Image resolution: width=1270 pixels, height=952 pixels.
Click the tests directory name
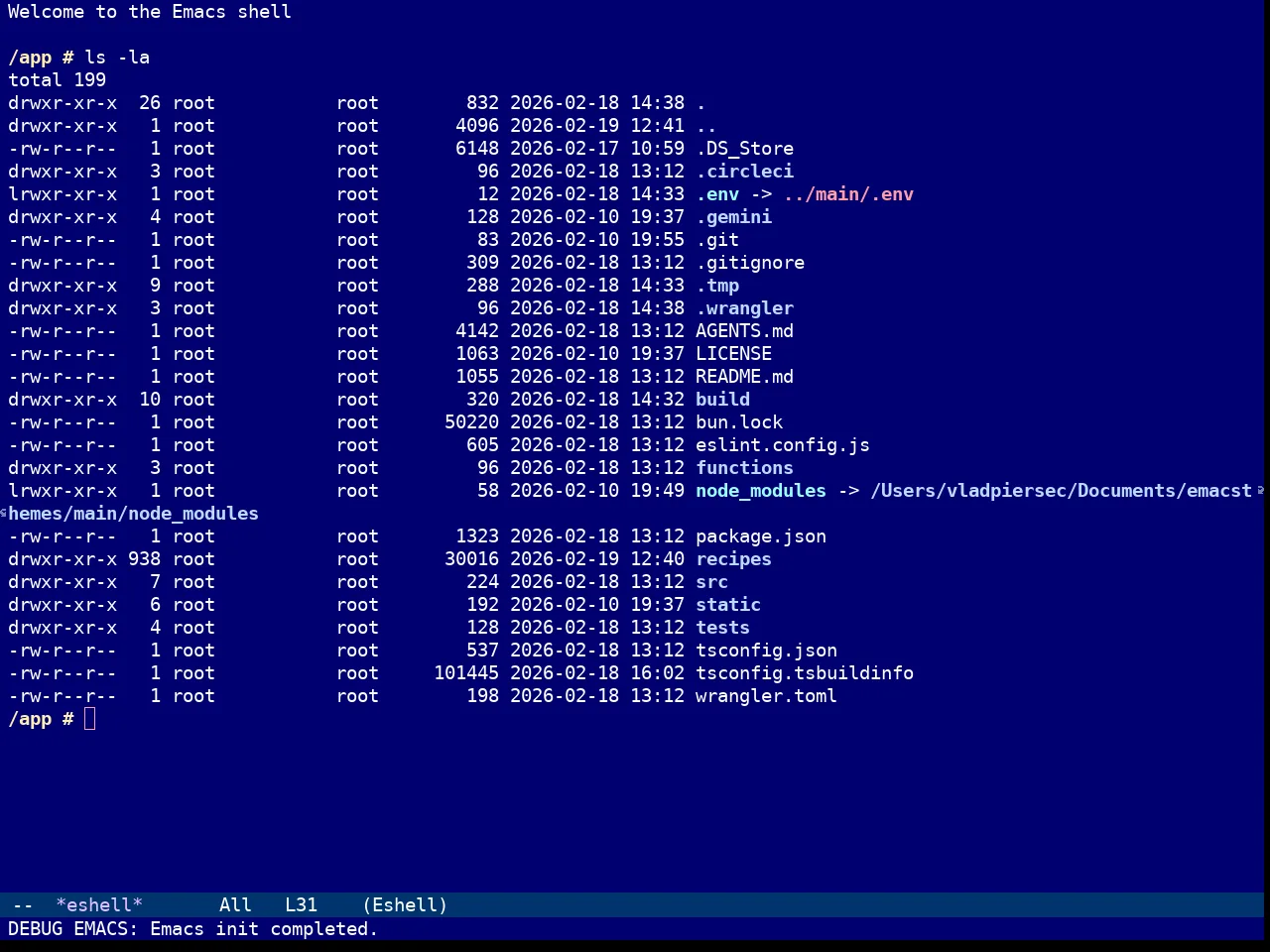click(722, 628)
